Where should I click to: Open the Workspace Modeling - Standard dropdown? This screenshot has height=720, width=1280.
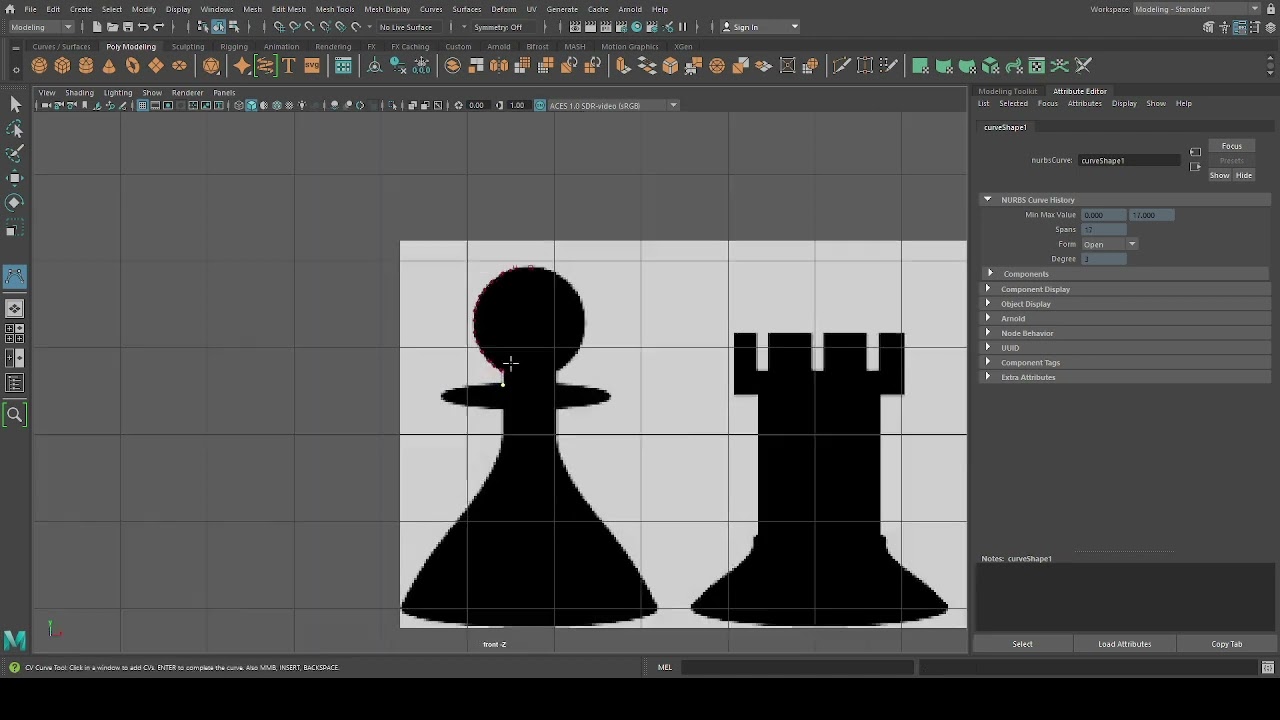click(1197, 9)
